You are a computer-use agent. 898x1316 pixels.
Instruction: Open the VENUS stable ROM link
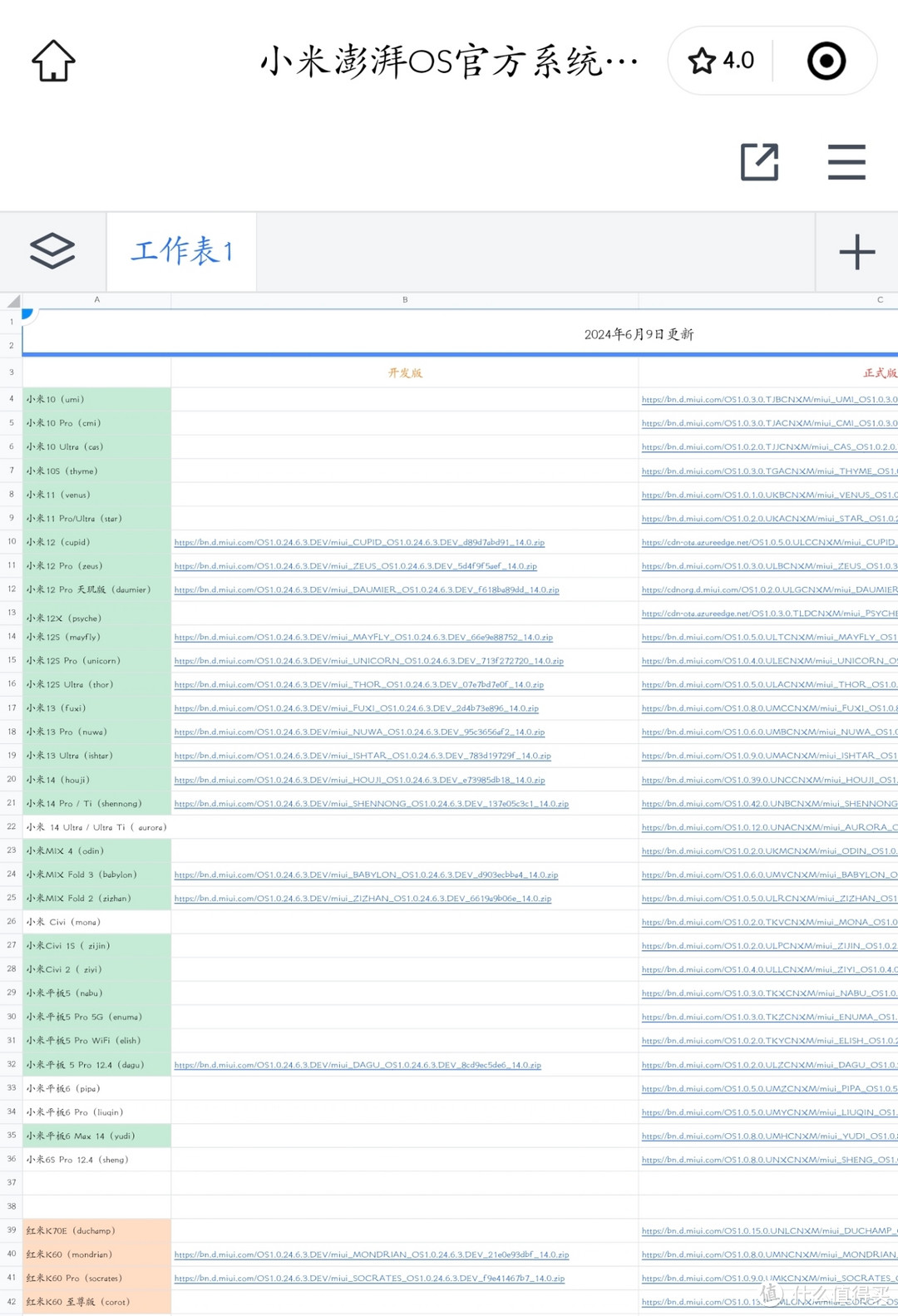(x=769, y=495)
